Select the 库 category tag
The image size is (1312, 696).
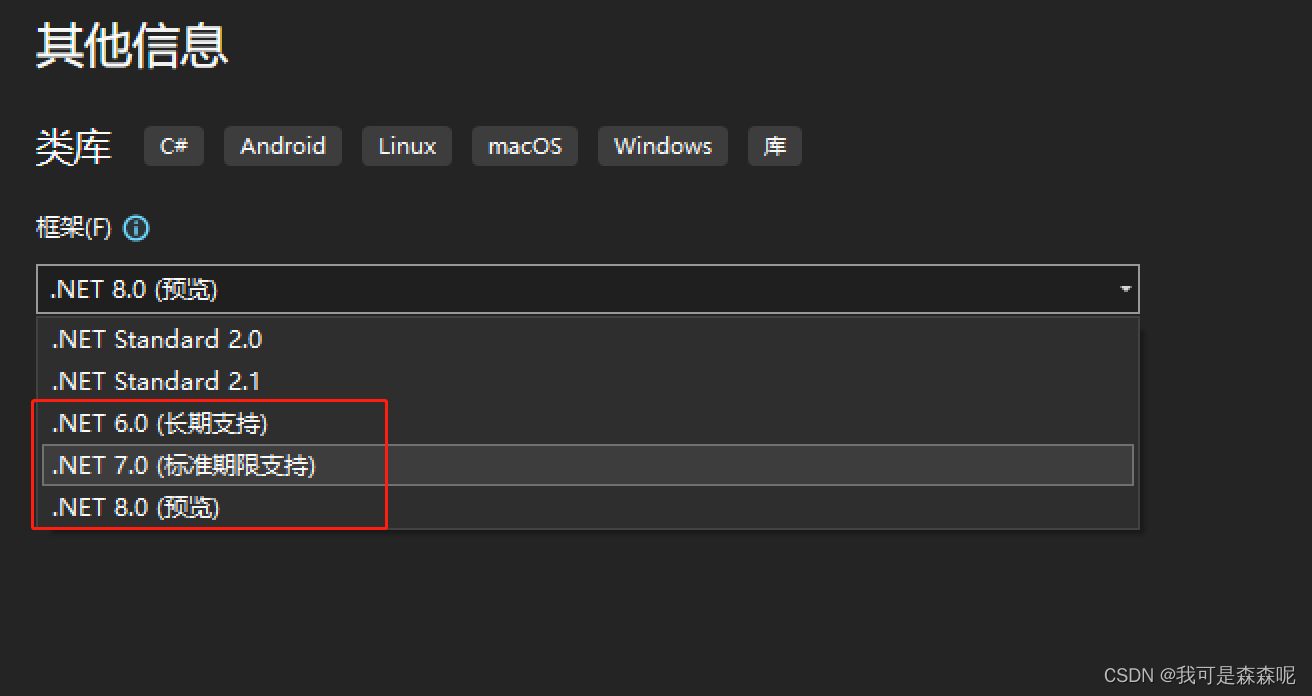pyautogui.click(x=774, y=146)
